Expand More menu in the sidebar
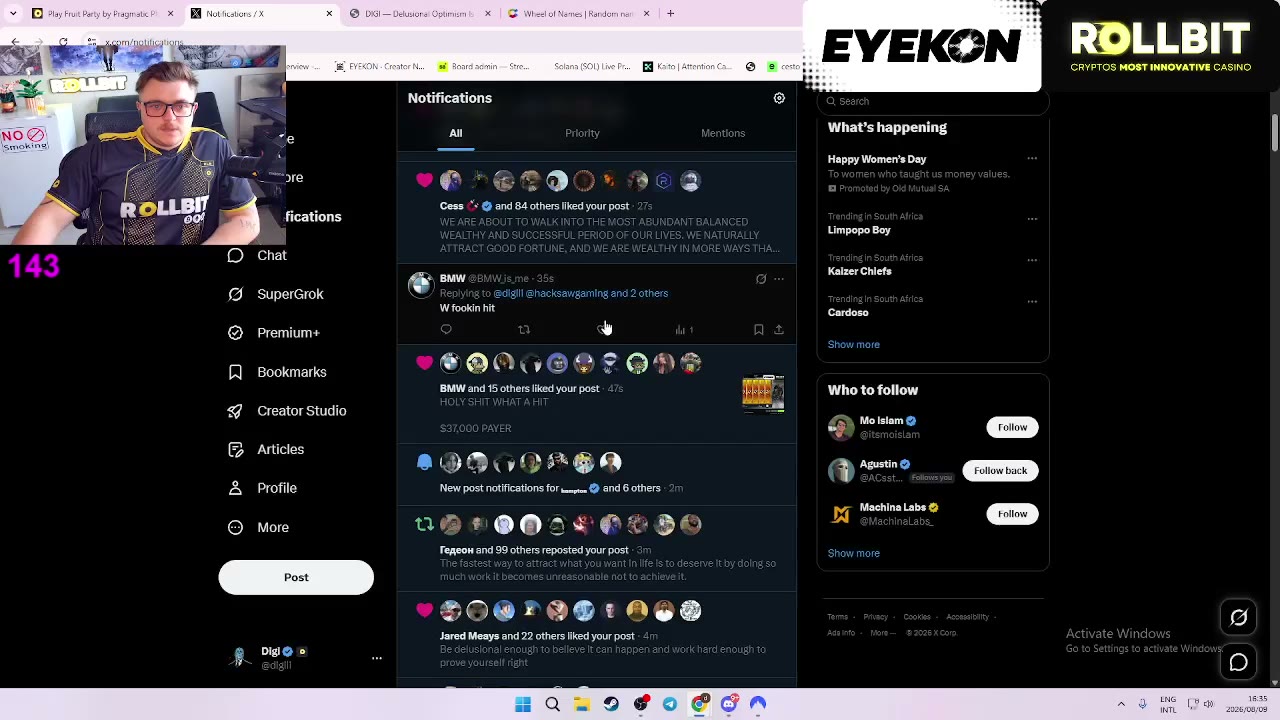The height and width of the screenshot is (720, 1280). point(258,527)
